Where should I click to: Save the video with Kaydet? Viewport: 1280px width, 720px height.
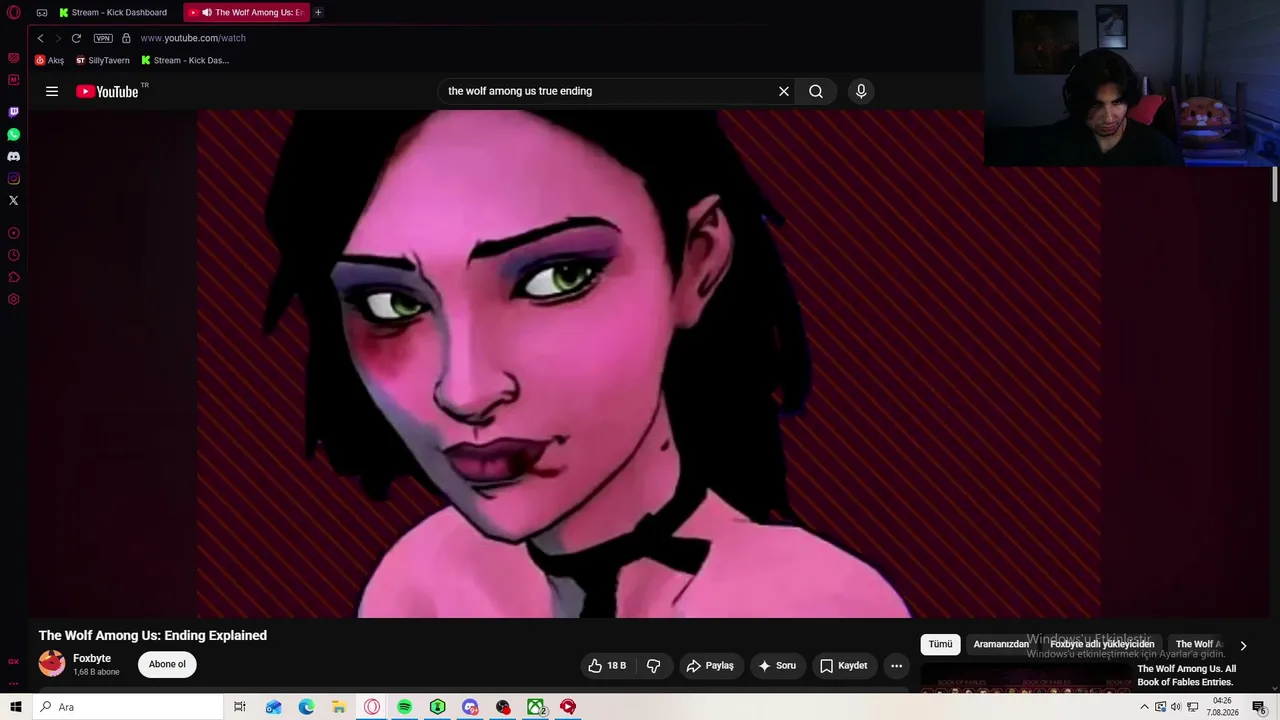click(843, 665)
